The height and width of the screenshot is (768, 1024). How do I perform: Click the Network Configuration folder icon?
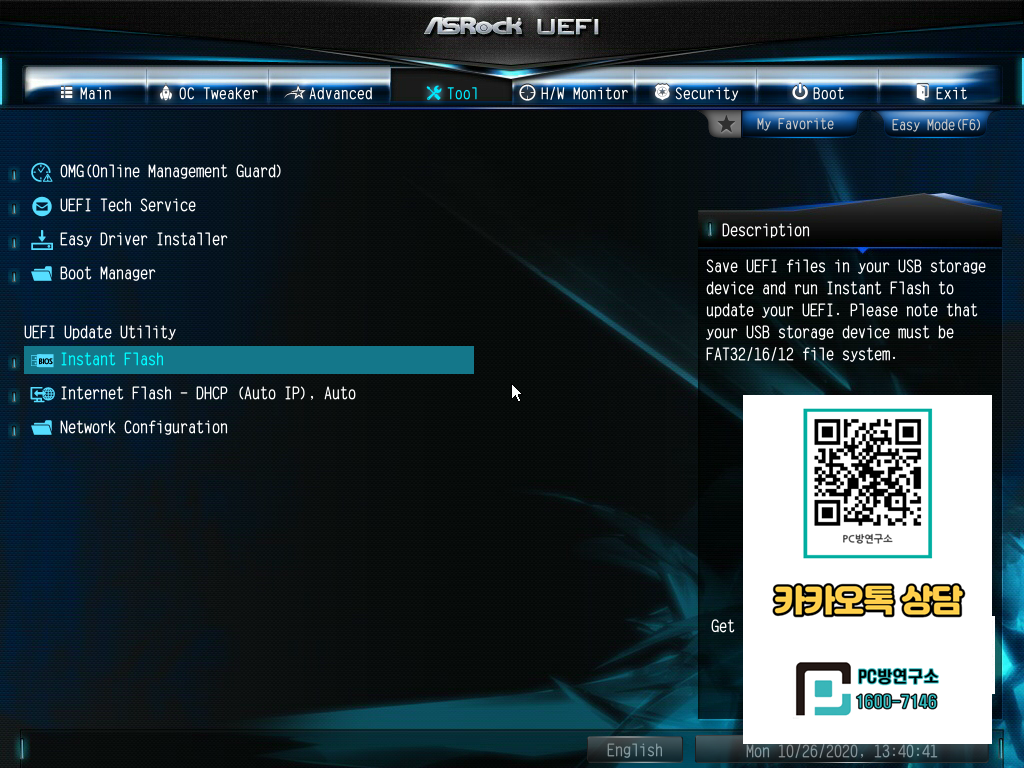click(x=42, y=428)
